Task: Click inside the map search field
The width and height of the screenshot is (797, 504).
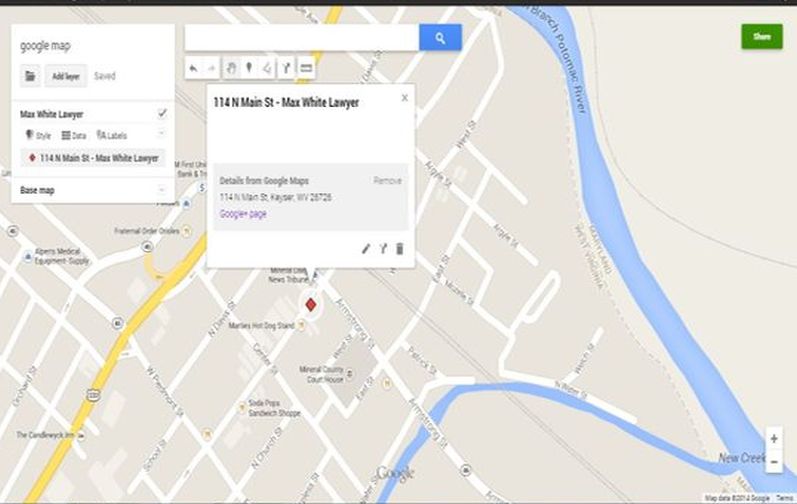Action: (301, 38)
